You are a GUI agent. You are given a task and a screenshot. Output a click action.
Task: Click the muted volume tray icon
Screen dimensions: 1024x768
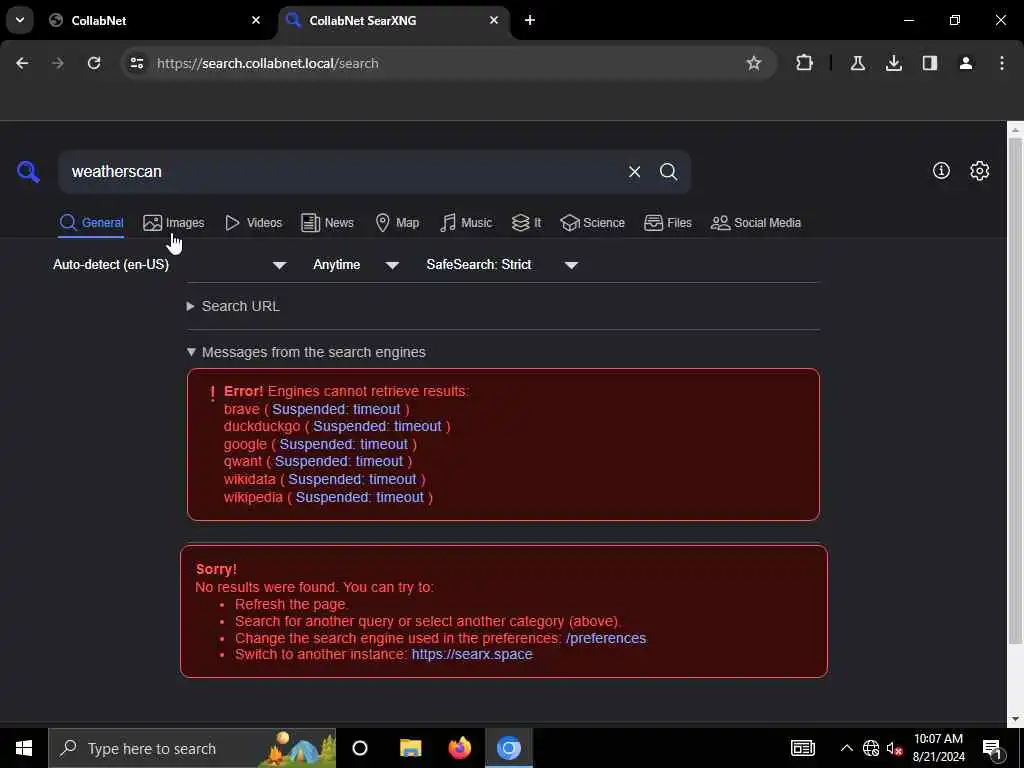(894, 748)
